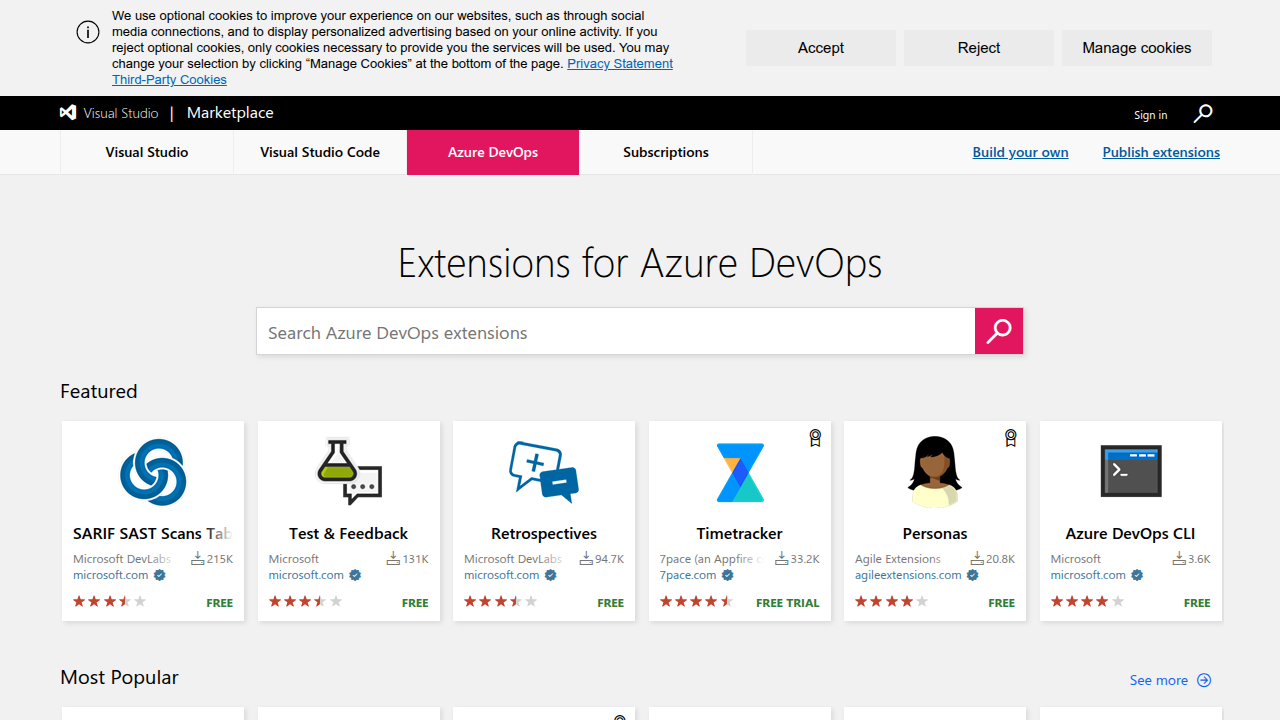The width and height of the screenshot is (1280, 720).
Task: Click verified badge on SARIF SAST card
Action: 160,575
